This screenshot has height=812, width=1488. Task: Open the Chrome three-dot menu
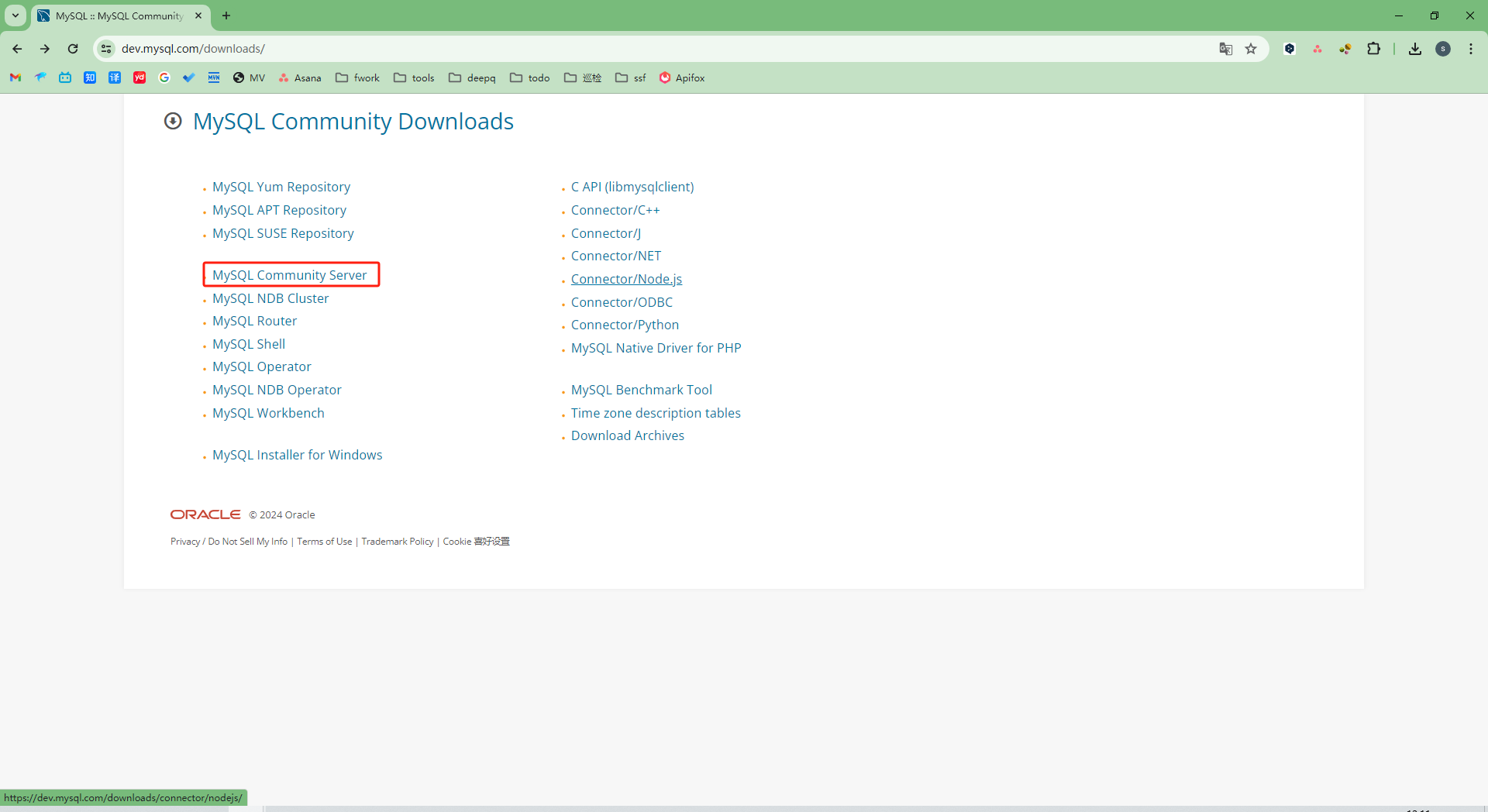tap(1471, 49)
